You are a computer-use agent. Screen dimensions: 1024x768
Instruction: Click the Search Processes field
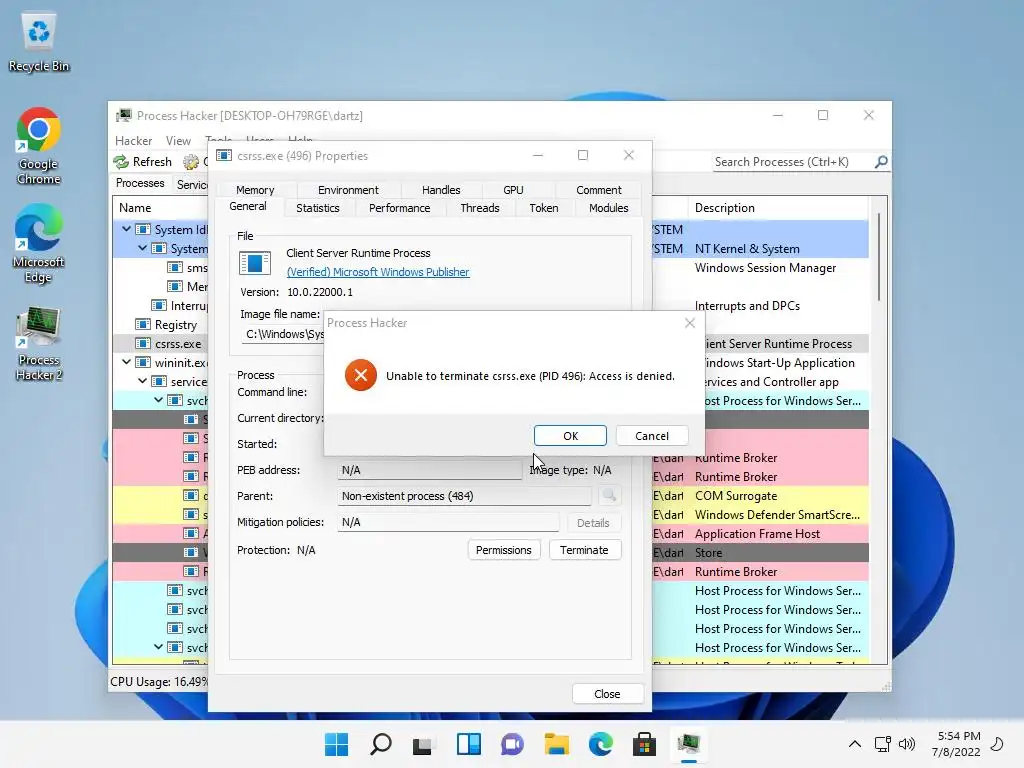793,161
